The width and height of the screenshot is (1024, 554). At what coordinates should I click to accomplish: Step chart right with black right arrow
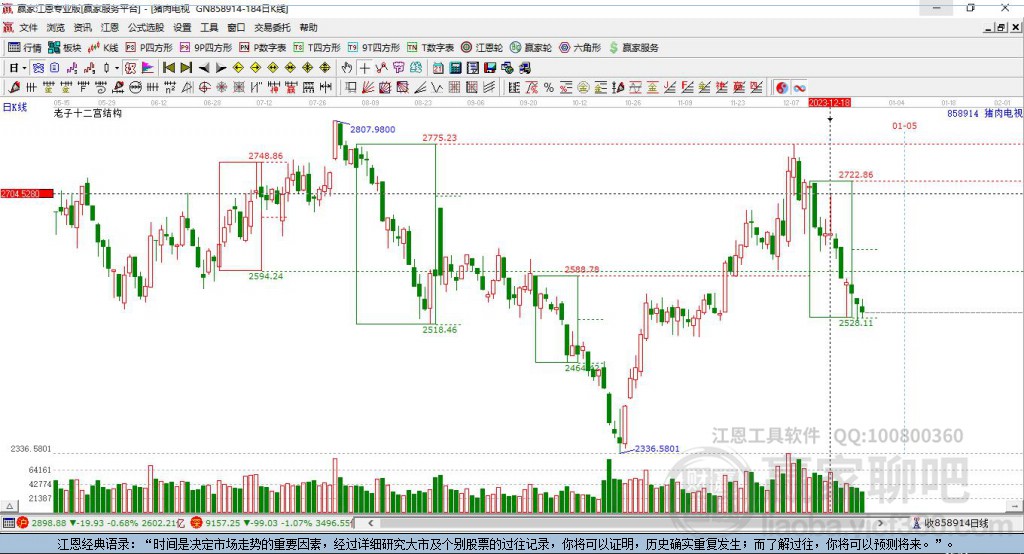[x=221, y=68]
